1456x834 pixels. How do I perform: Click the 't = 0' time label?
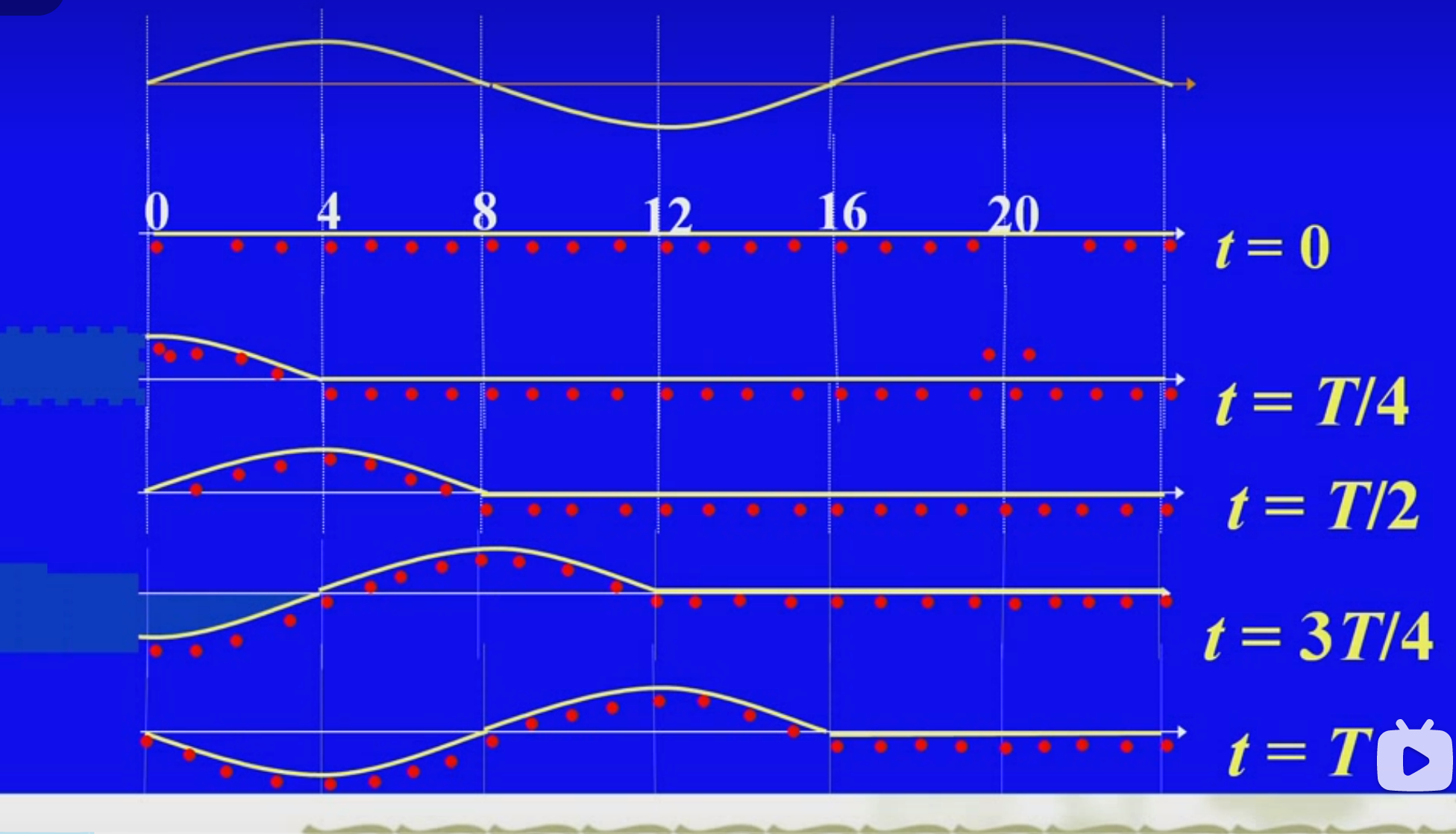pyautogui.click(x=1273, y=248)
